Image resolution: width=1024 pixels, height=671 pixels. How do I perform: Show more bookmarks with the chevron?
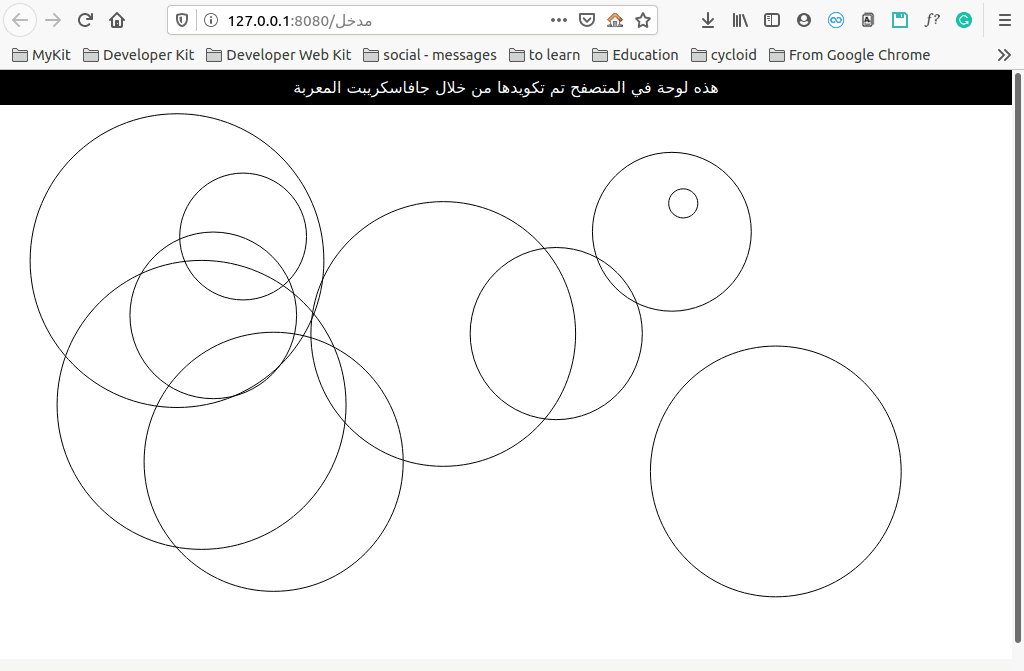(1004, 55)
